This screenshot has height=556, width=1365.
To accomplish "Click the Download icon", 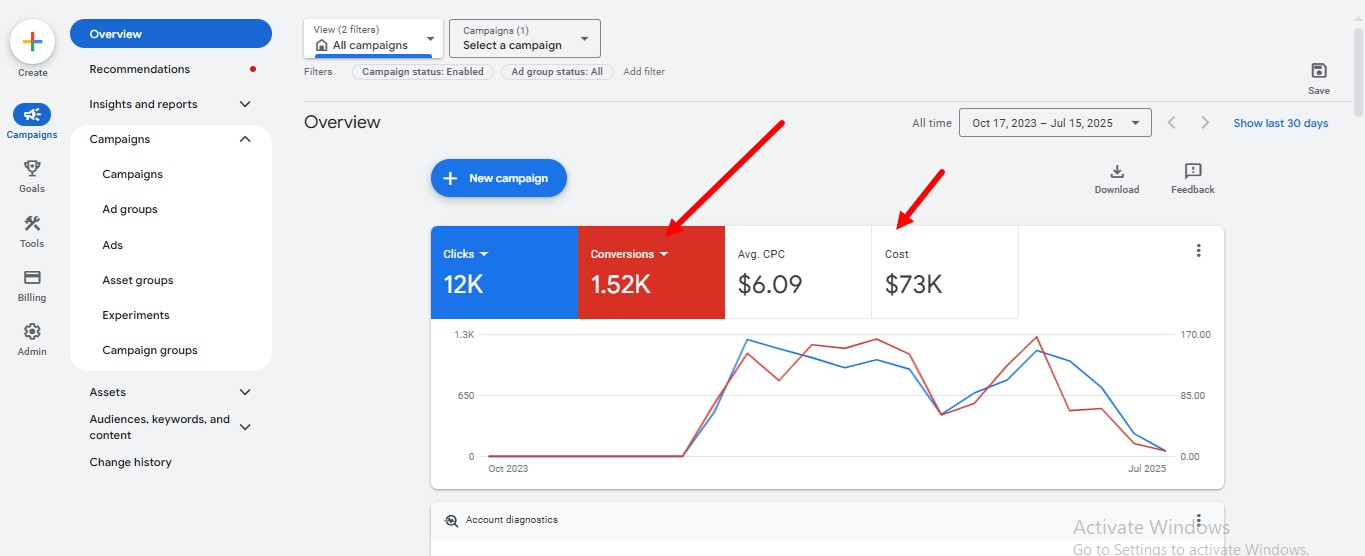I will [1117, 172].
